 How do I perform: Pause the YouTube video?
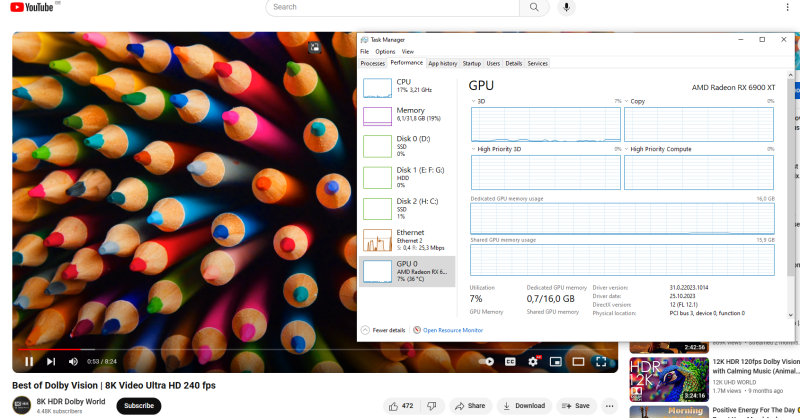point(29,361)
